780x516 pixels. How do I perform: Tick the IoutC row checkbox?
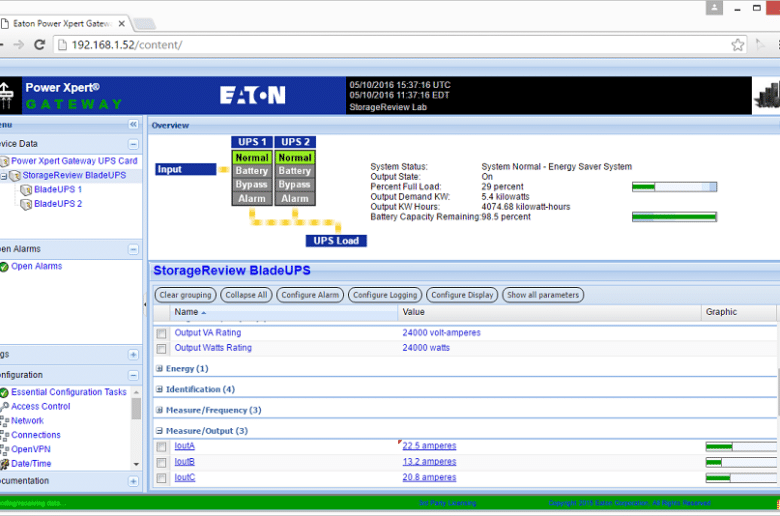(161, 478)
